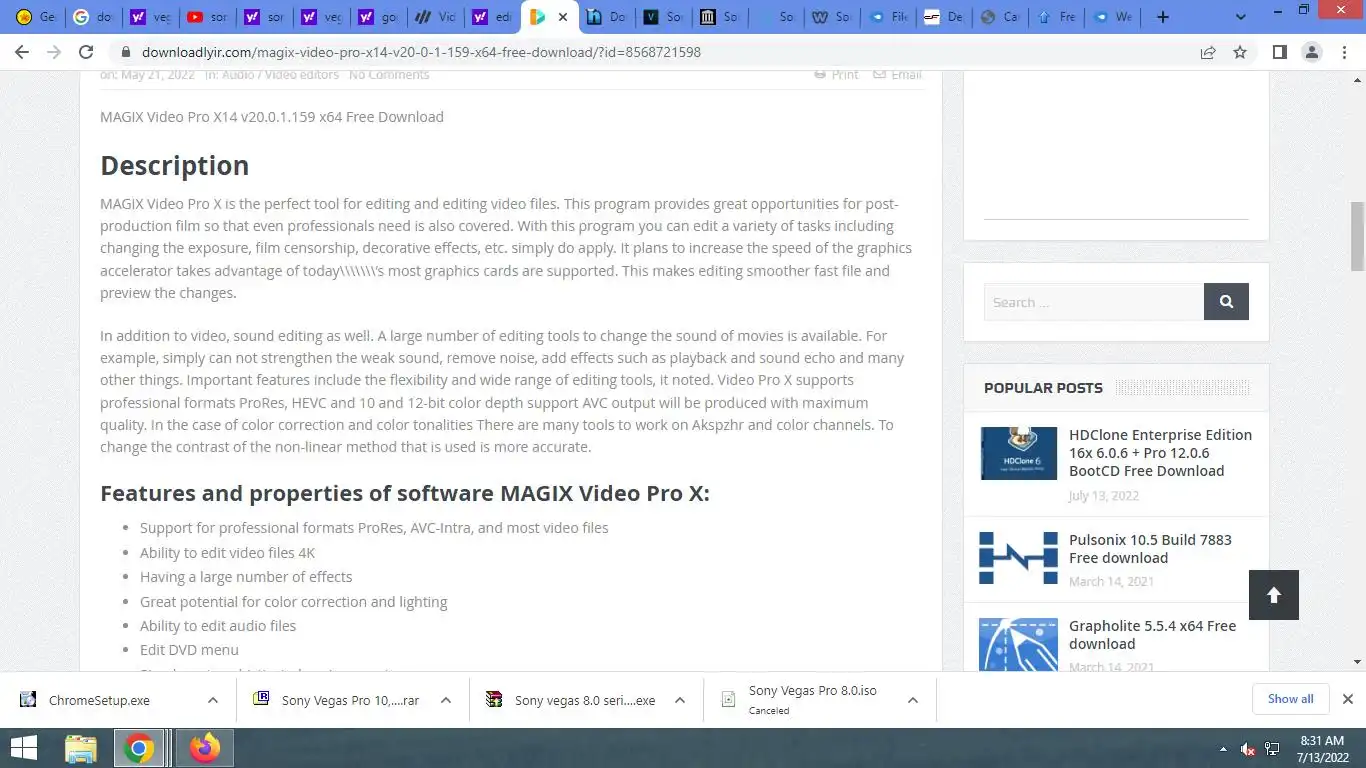
Task: Click the "Ability to edit video files 4K" bullet
Action: point(228,553)
